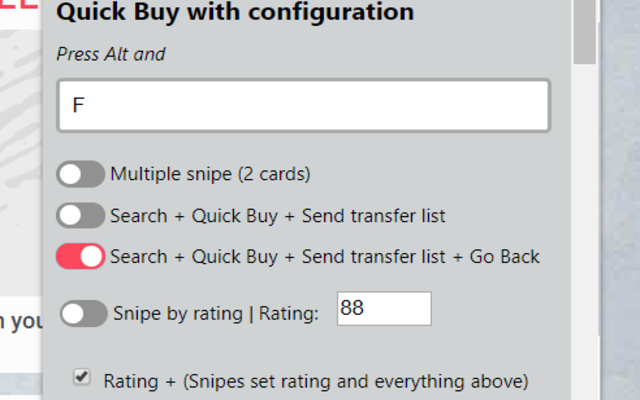640x400 pixels.
Task: Click the 'Multiple snipe (2 cards)' label
Action: tap(210, 175)
